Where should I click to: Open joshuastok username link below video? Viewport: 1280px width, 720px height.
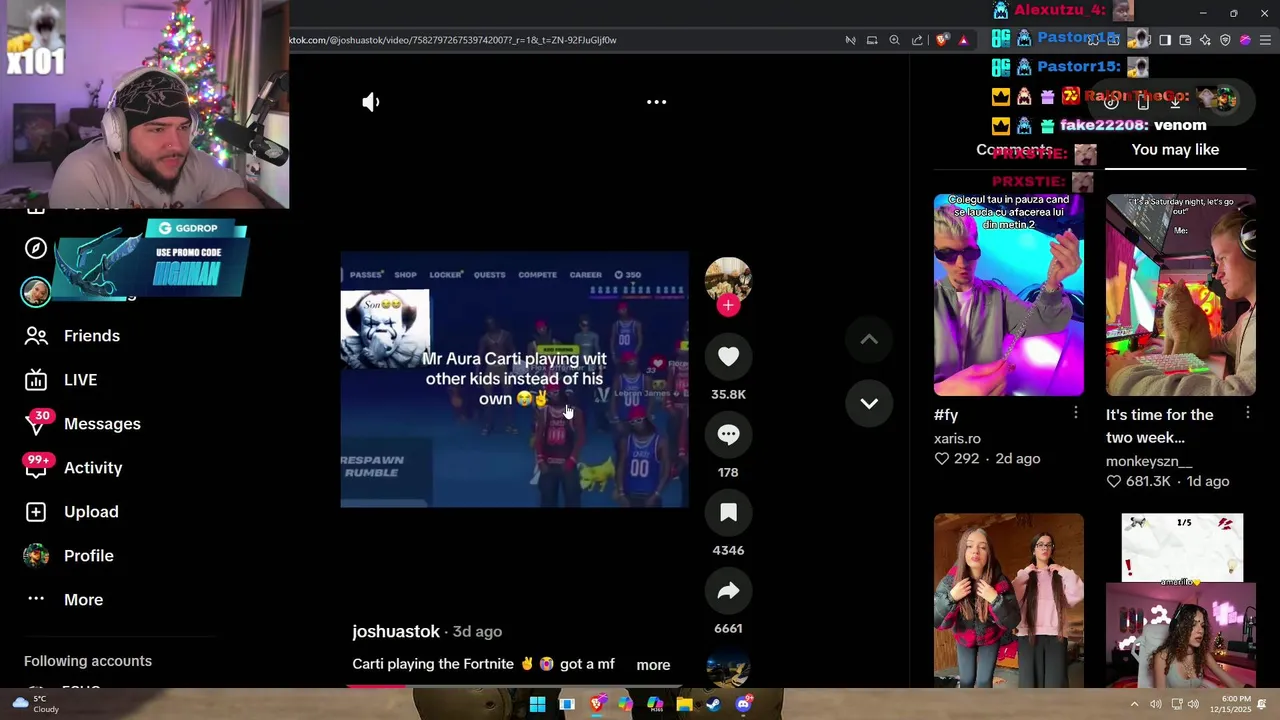pos(396,632)
